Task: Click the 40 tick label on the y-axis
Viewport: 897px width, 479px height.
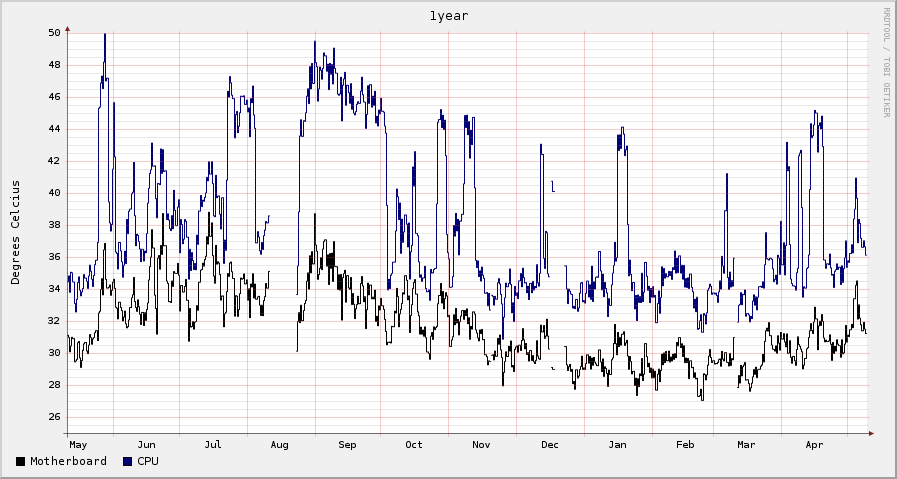Action: coord(54,193)
